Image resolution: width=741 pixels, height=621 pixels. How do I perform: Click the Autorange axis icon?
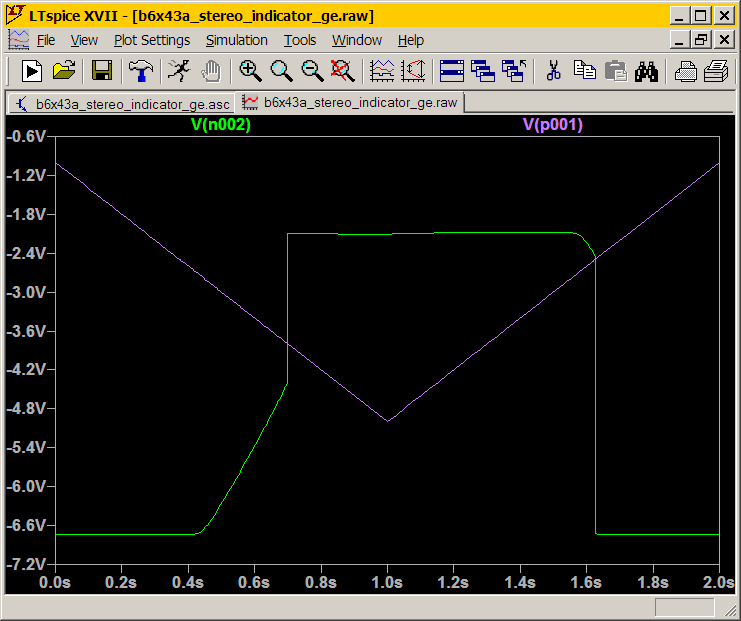click(x=413, y=71)
